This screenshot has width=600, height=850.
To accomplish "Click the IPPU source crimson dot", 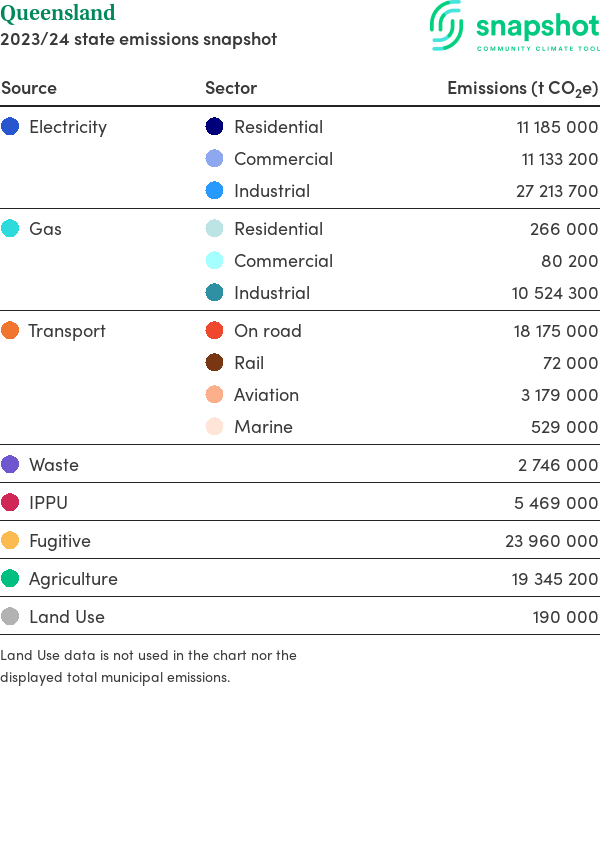I will tap(10, 503).
